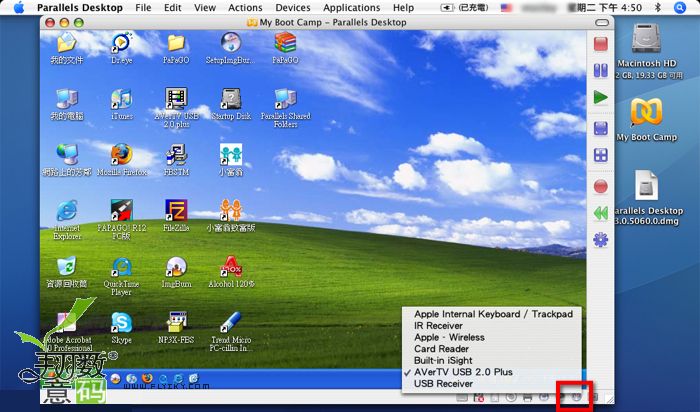Select the WinRAR PaPaGO archive icon
The height and width of the screenshot is (412, 700).
[286, 49]
